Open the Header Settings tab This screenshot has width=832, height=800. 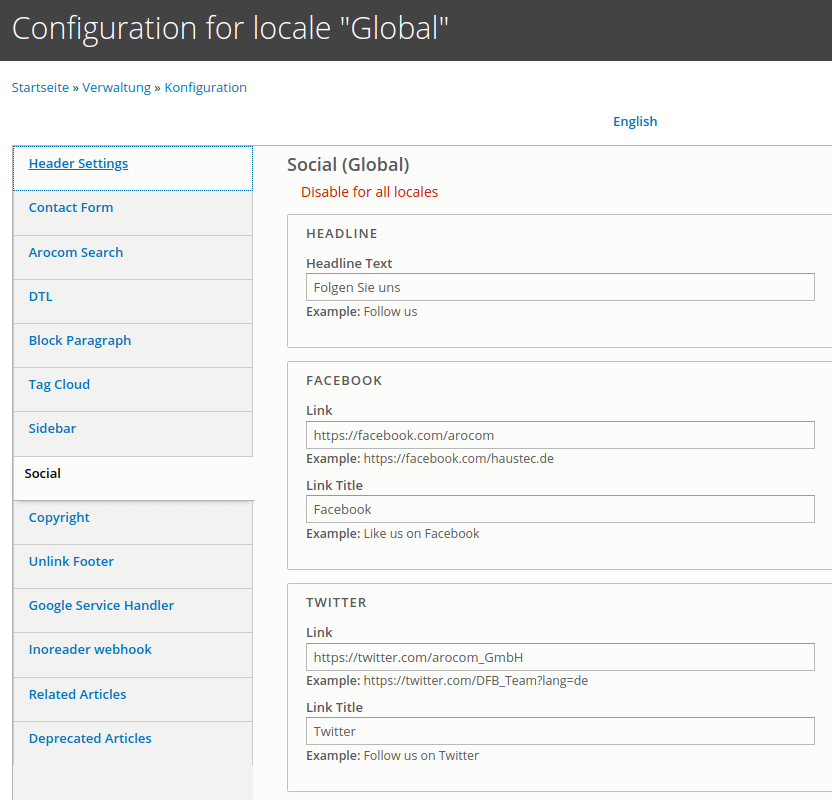[78, 164]
